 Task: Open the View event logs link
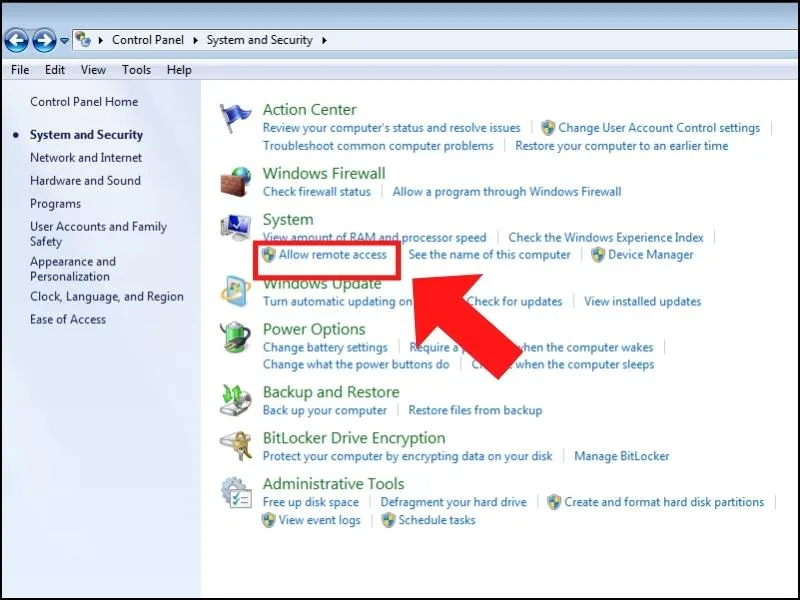pos(319,520)
